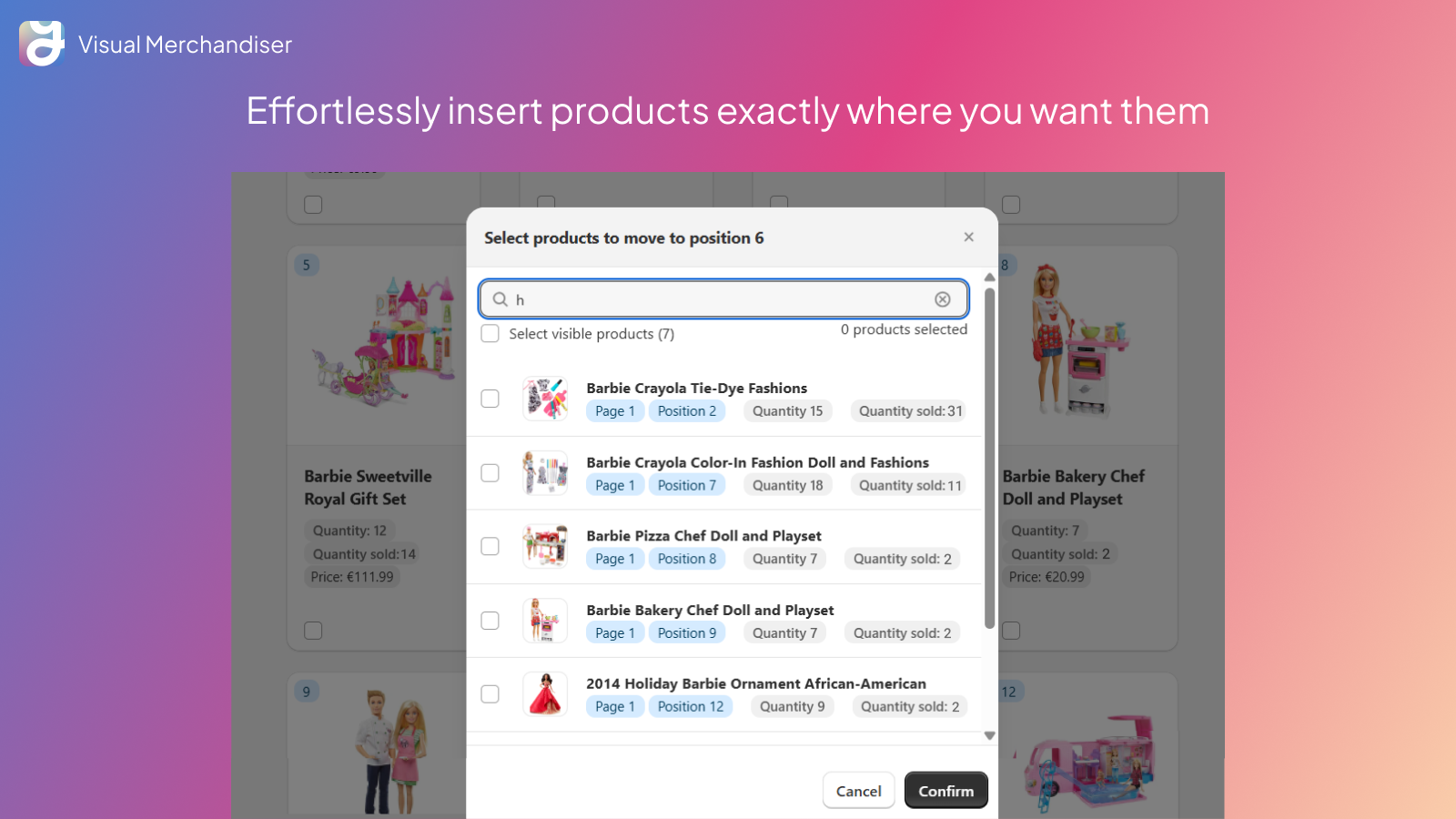This screenshot has height=819, width=1456.
Task: Click the 0 products selected label
Action: 904,329
